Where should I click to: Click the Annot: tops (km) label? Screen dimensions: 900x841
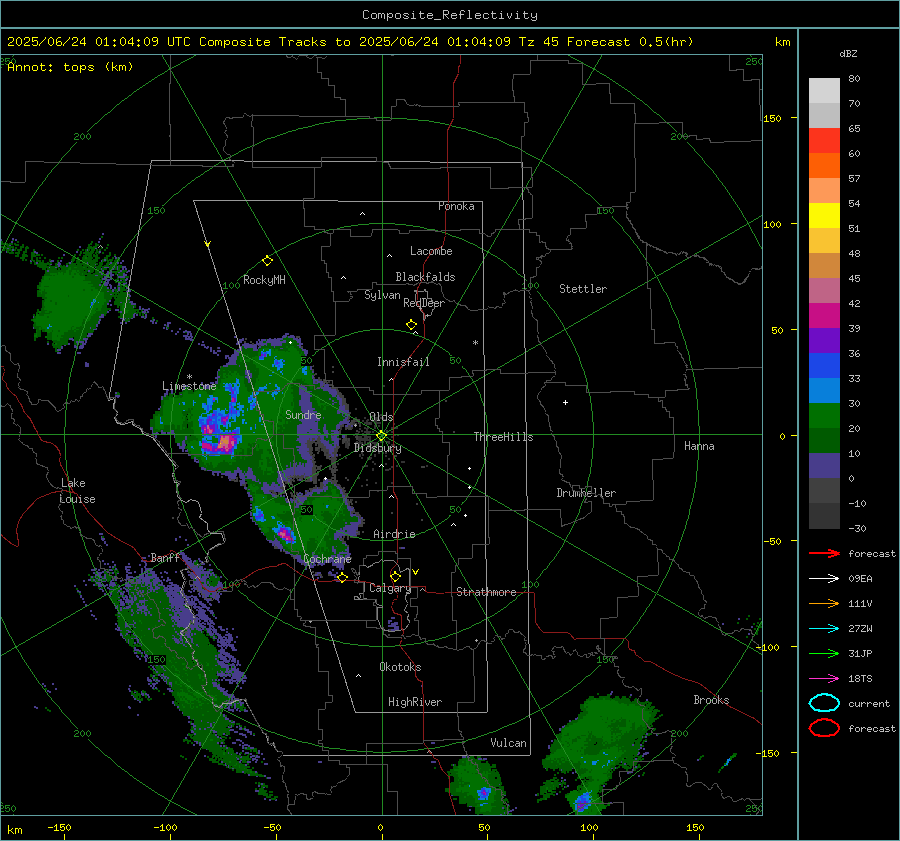70,67
